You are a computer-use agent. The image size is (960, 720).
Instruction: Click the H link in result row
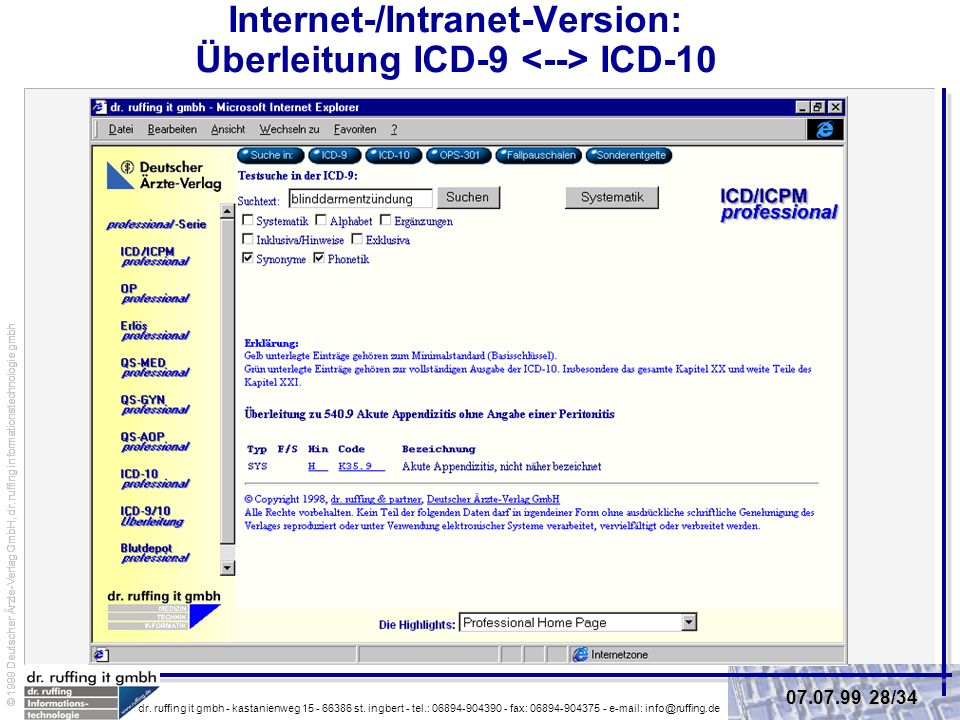318,467
